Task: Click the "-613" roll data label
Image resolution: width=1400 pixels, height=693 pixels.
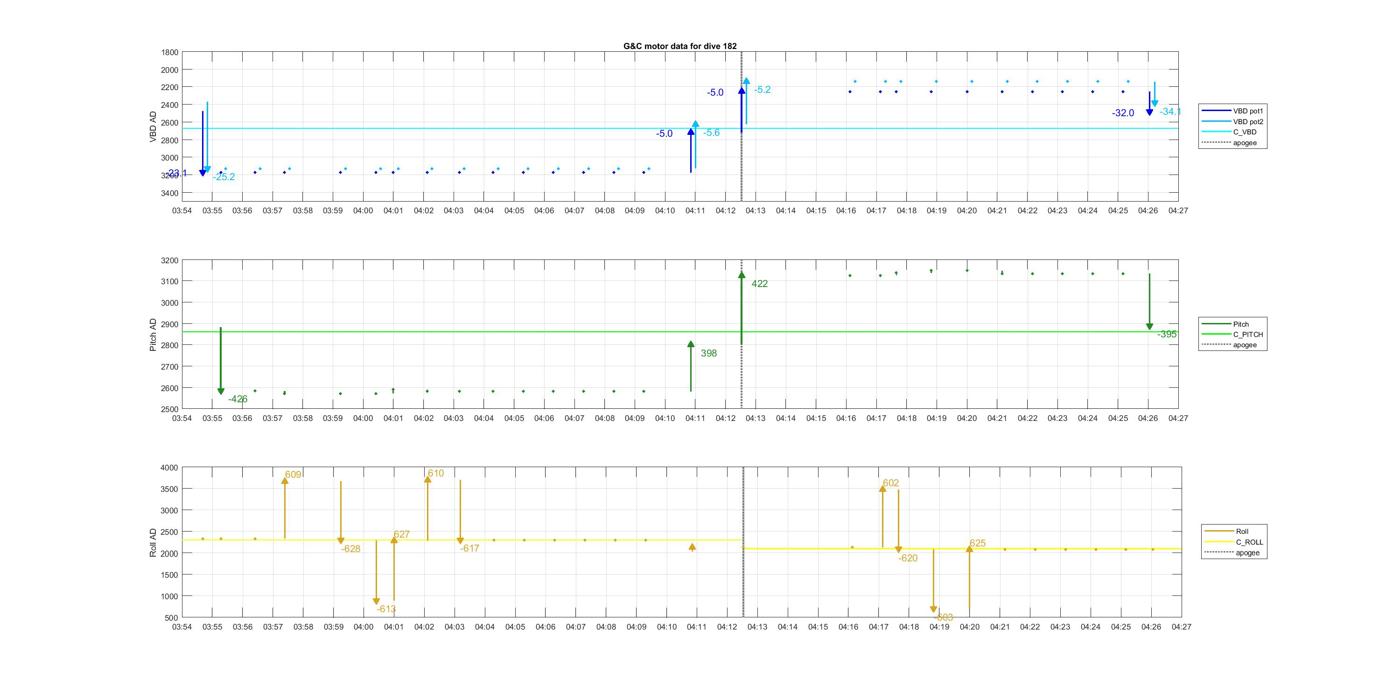Action: pos(387,609)
